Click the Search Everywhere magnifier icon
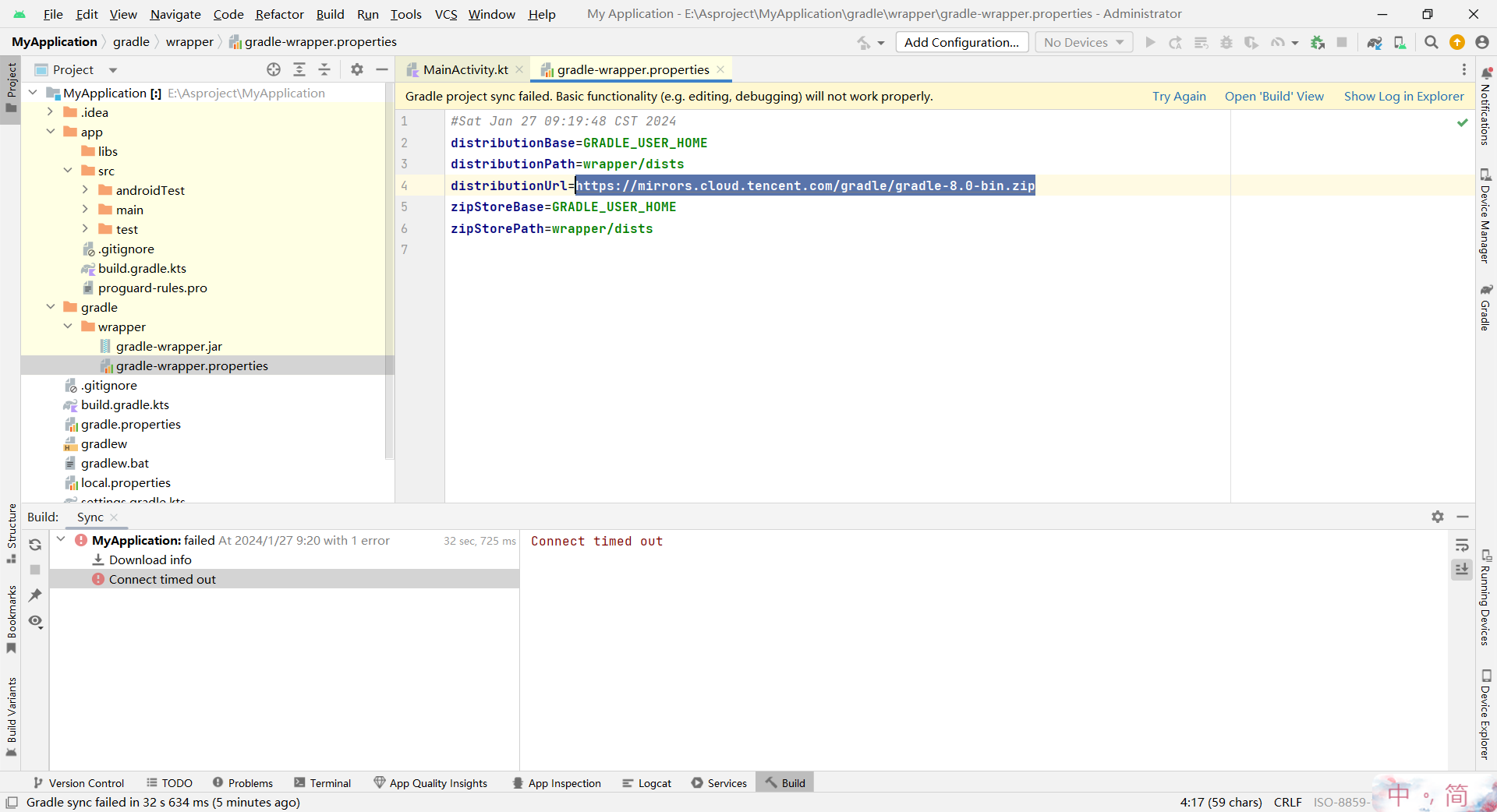The height and width of the screenshot is (812, 1497). [x=1431, y=43]
